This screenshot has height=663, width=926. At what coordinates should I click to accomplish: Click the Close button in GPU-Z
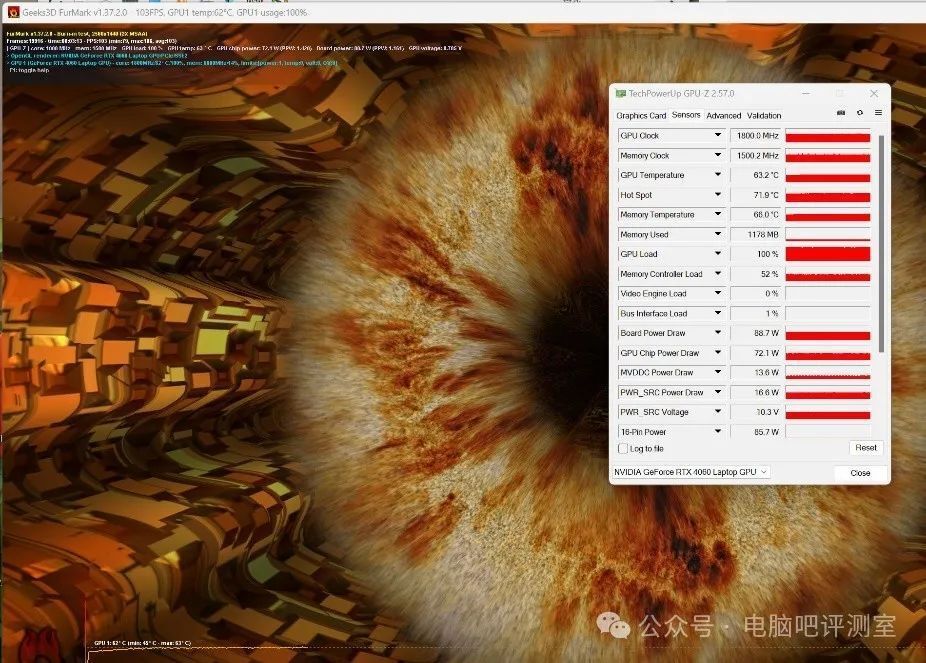click(x=860, y=473)
